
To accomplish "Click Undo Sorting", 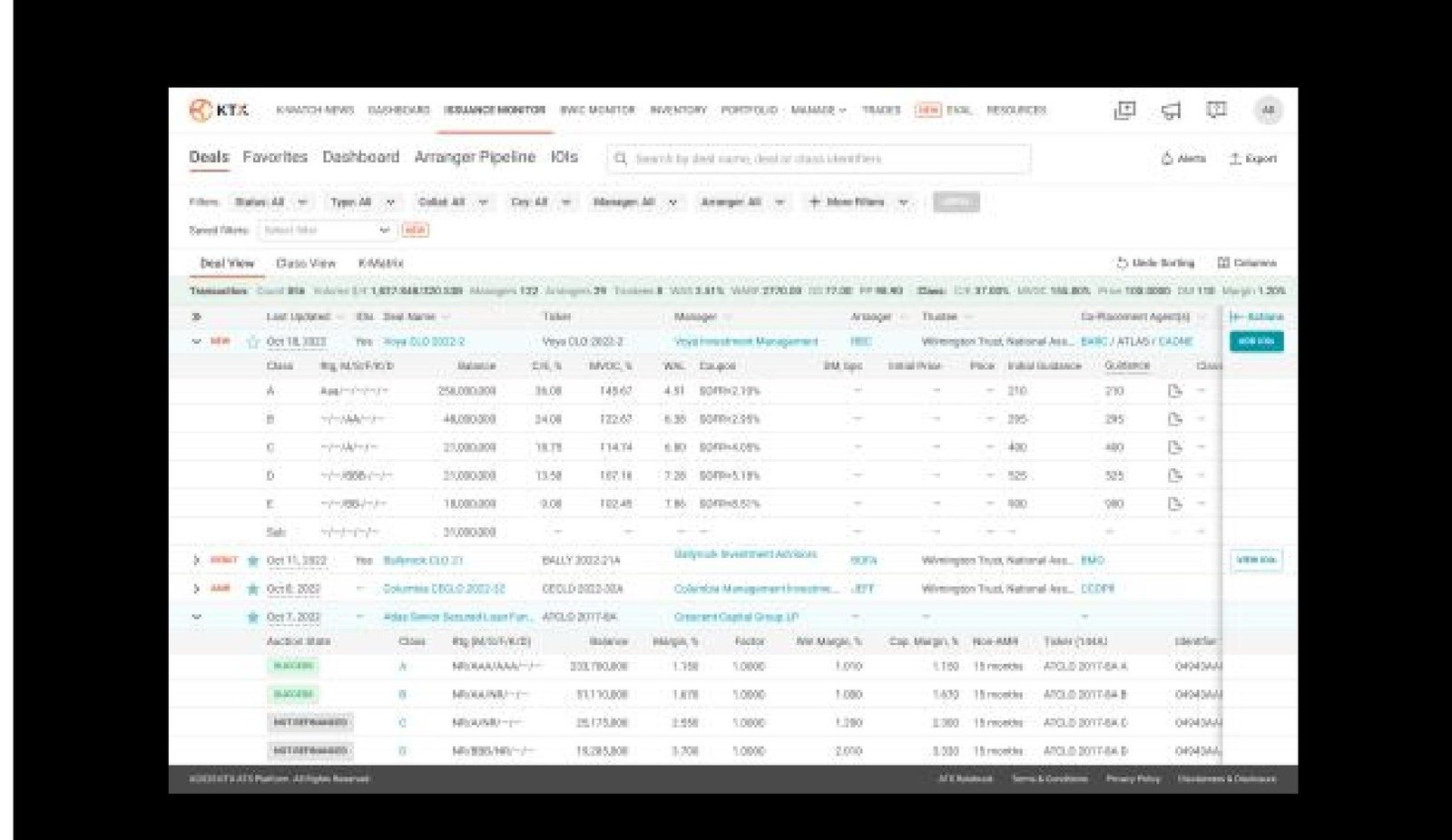I will (1154, 263).
